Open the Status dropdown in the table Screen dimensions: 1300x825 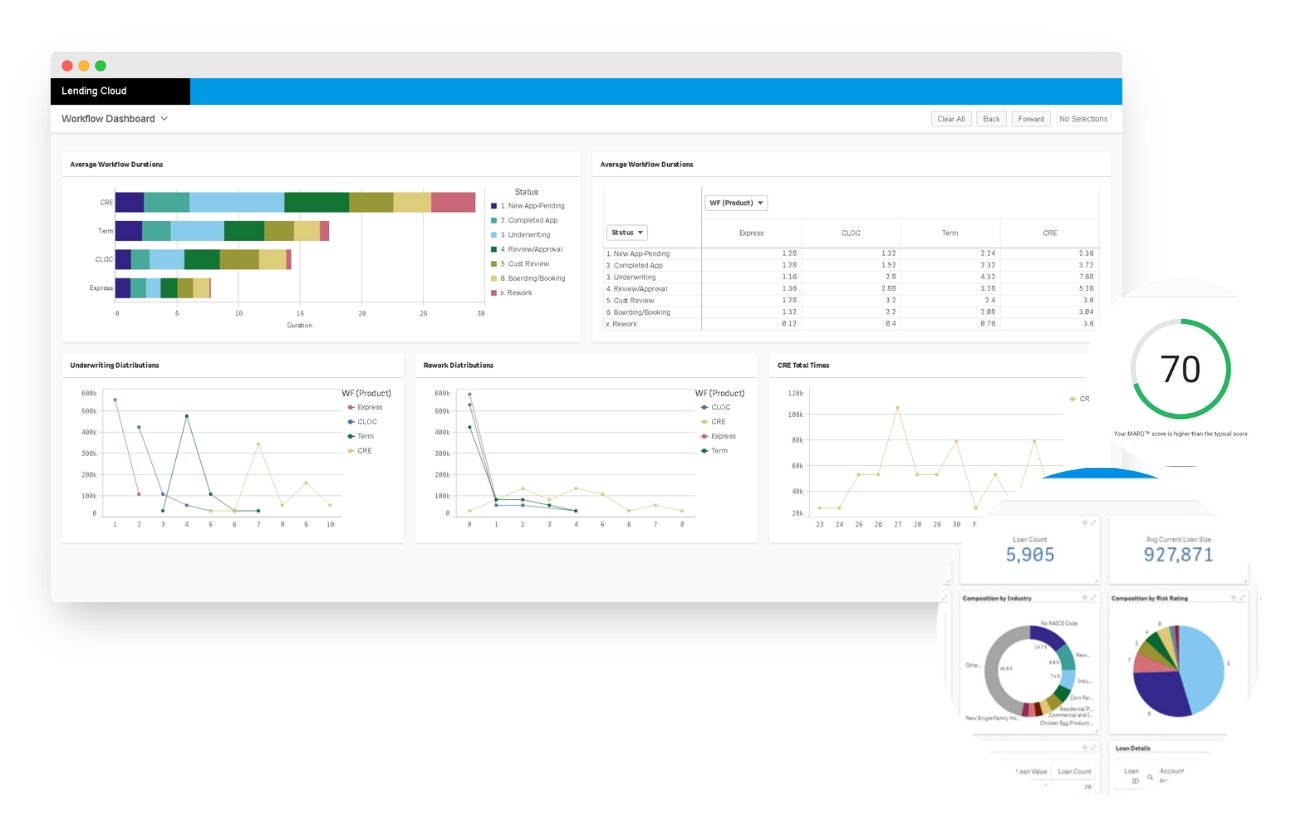pyautogui.click(x=627, y=231)
